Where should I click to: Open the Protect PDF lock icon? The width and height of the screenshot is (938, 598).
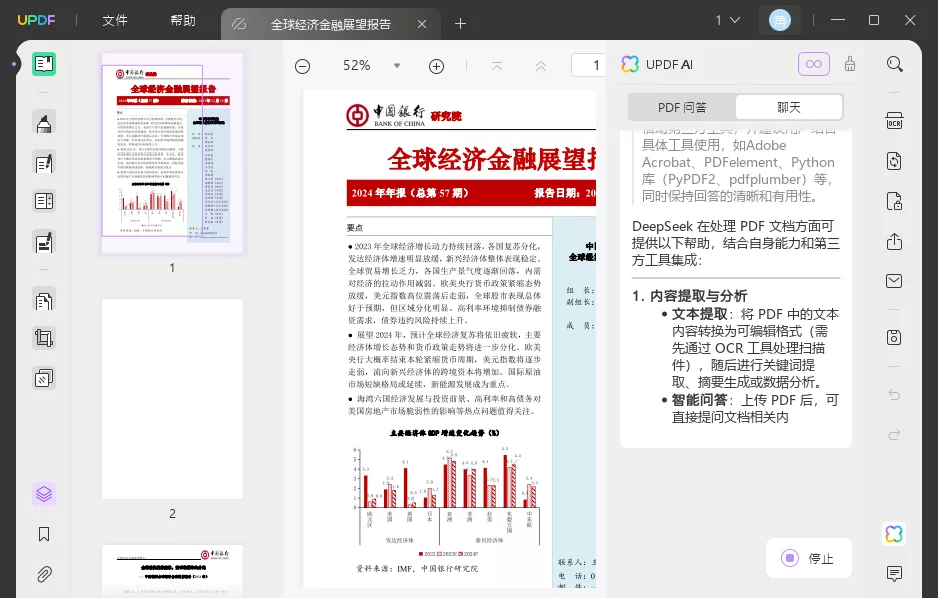click(x=894, y=201)
